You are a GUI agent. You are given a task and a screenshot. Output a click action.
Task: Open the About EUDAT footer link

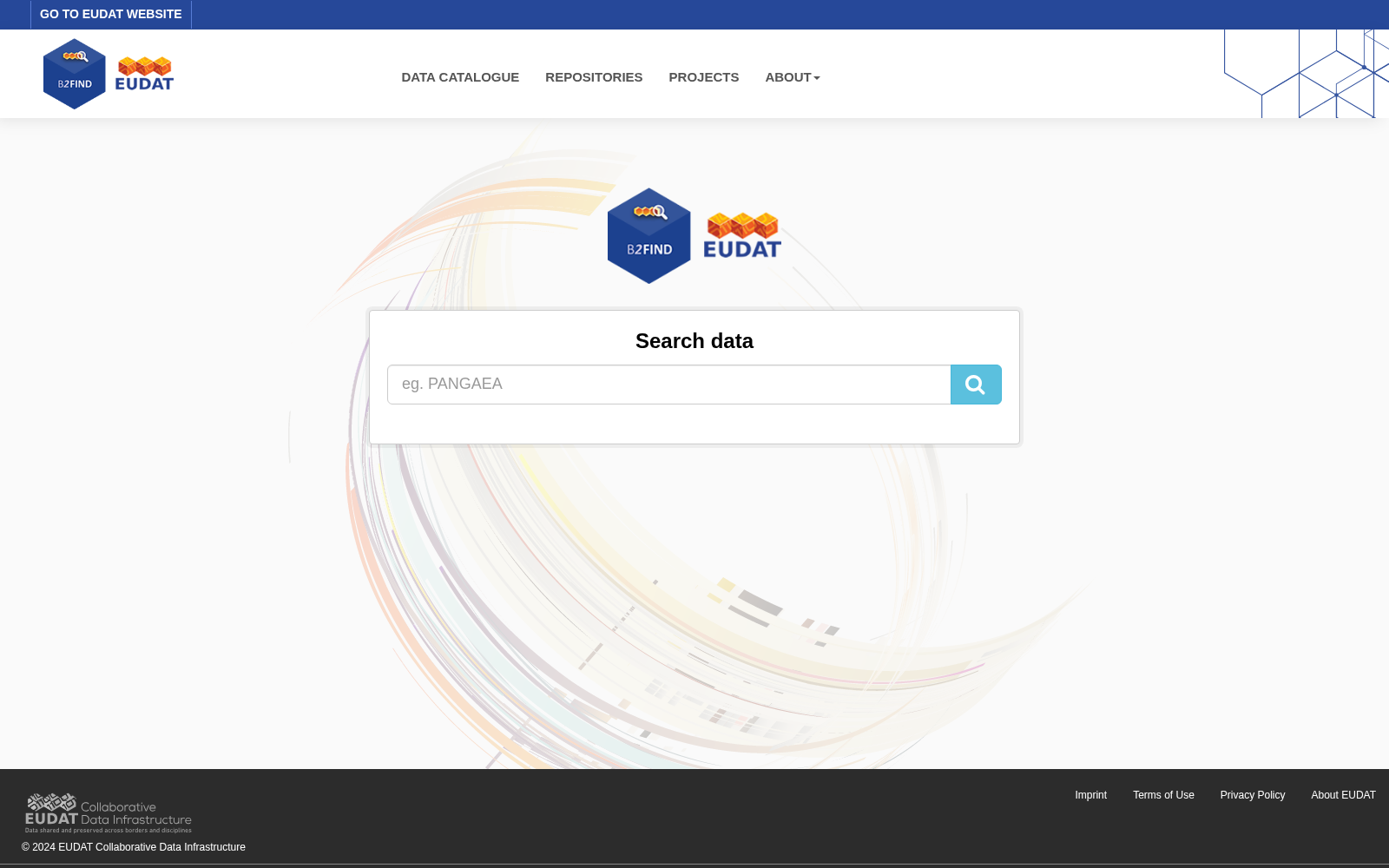1343,795
